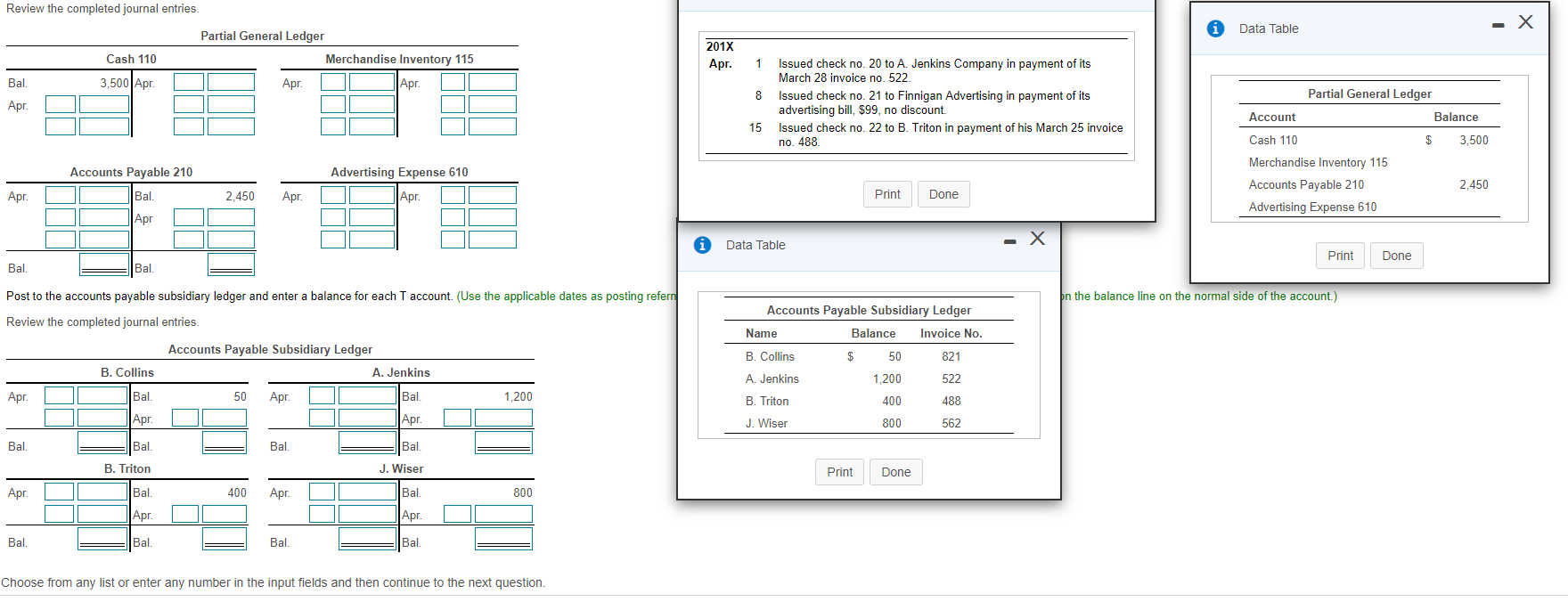Click info icon in Accounts Payable Subsidiary Data Table
Image resolution: width=1568 pixels, height=602 pixels.
click(702, 245)
